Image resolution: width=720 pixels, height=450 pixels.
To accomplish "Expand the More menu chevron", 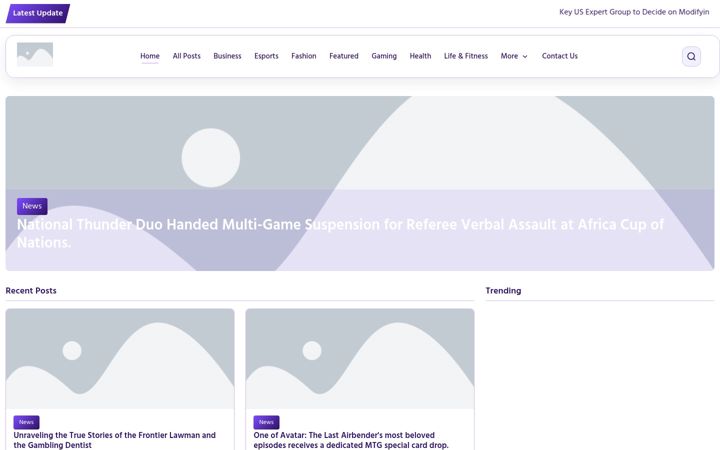I will pyautogui.click(x=525, y=56).
